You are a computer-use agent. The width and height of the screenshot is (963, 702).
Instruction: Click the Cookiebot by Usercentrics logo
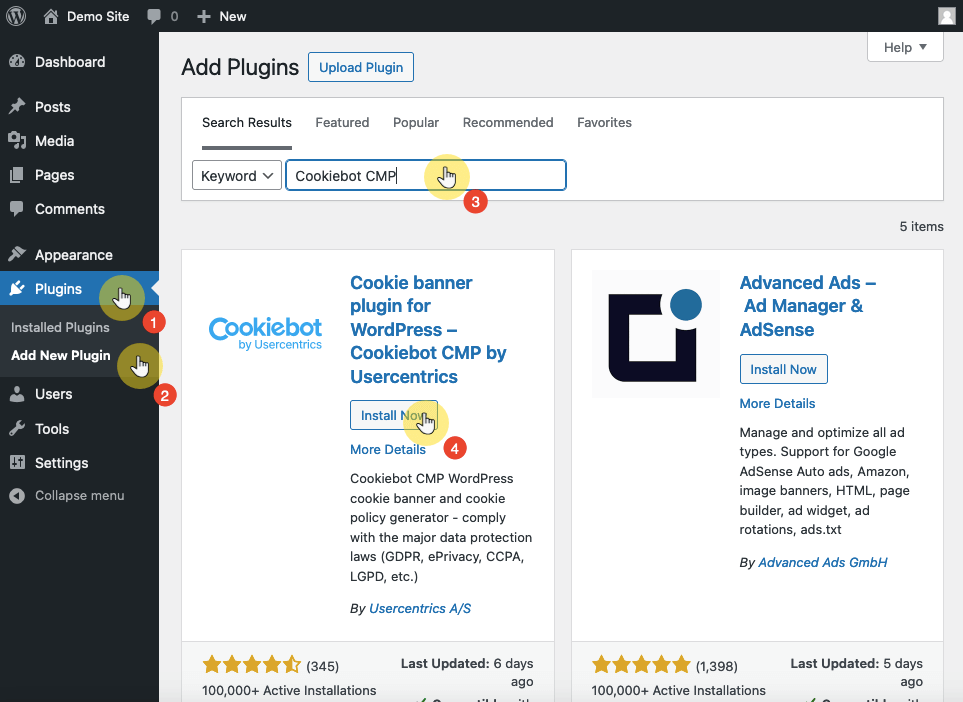(x=265, y=333)
